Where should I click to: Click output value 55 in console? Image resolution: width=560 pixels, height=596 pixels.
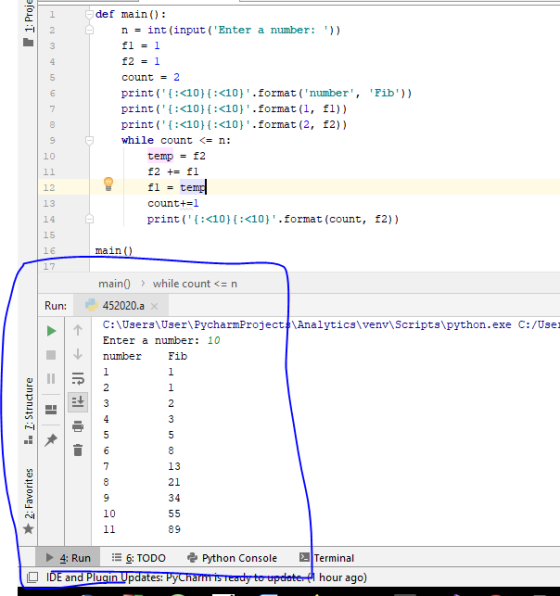pos(175,514)
